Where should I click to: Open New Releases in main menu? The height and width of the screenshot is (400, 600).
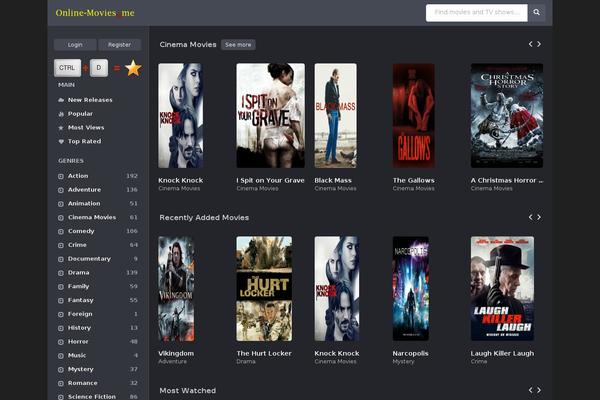coord(90,100)
